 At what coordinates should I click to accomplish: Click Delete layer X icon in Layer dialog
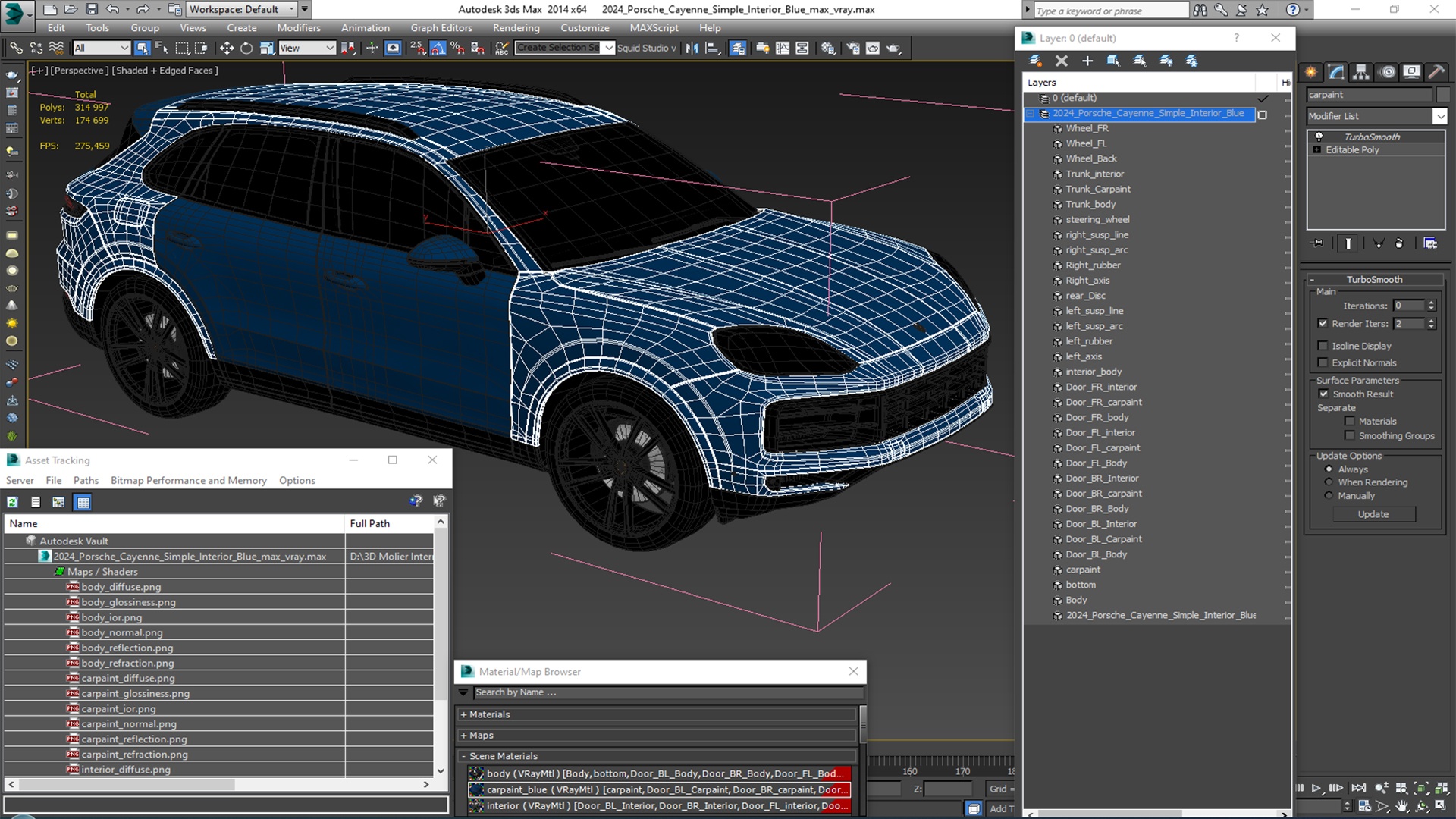tap(1062, 61)
